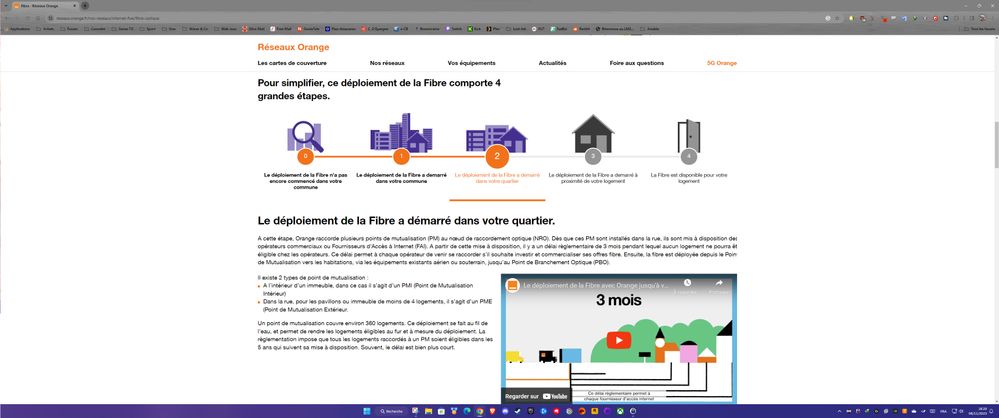Viewport: 999px width, 418px height.
Task: Click text 'Le déploiement de la Fibre a démarré dans votre commune'
Action: pyautogui.click(x=401, y=178)
